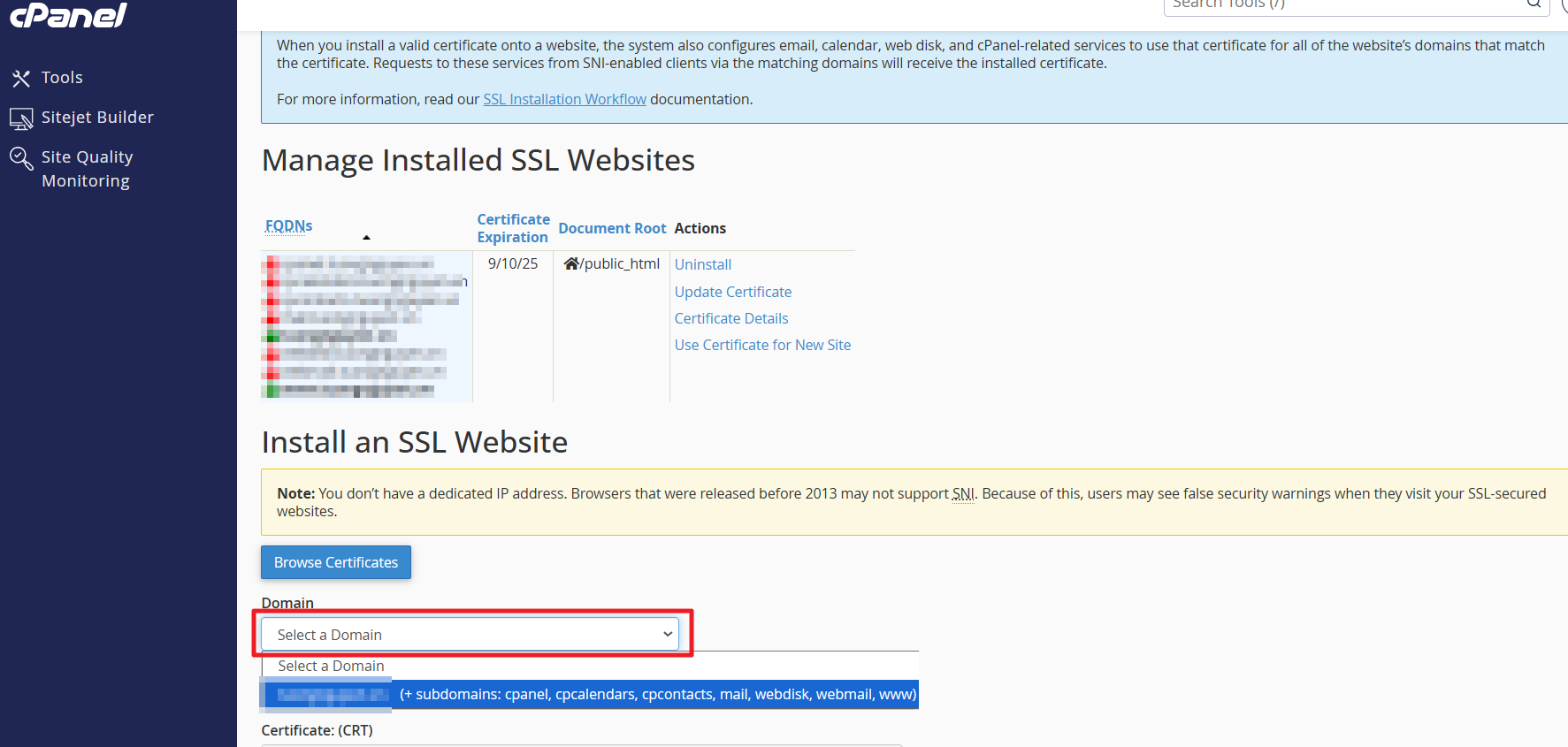
Task: Follow the SSL Installation Workflow link
Action: (564, 99)
